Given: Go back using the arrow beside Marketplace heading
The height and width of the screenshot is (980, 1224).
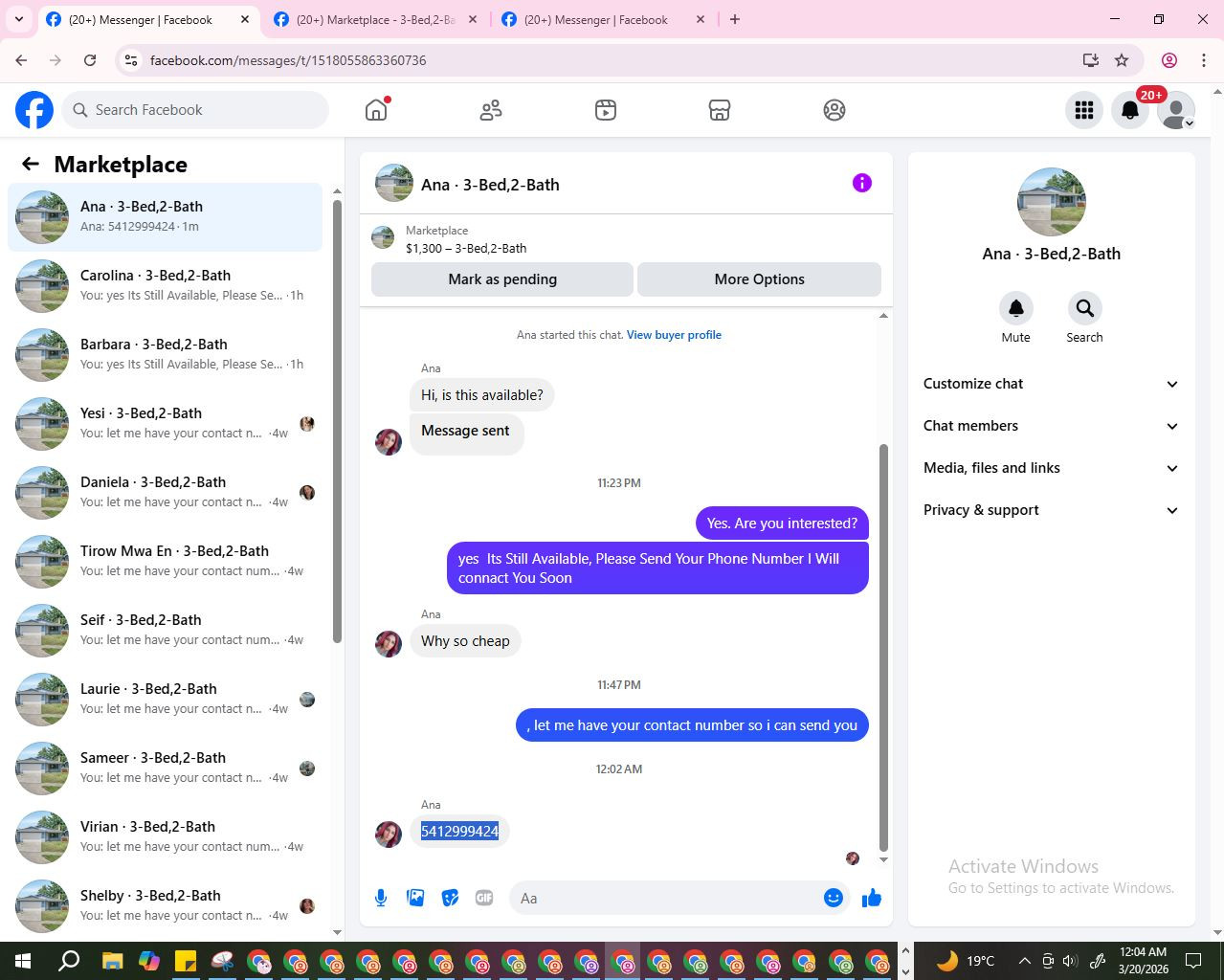Looking at the screenshot, I should click(31, 164).
